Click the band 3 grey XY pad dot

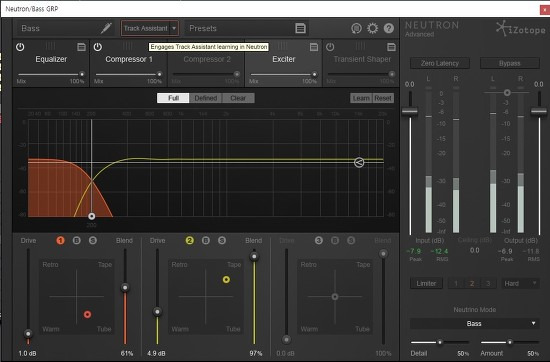[335, 296]
